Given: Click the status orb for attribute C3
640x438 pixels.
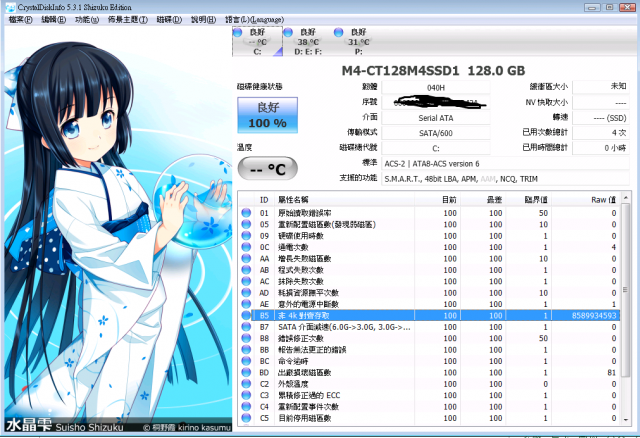Looking at the screenshot, I should [246, 395].
